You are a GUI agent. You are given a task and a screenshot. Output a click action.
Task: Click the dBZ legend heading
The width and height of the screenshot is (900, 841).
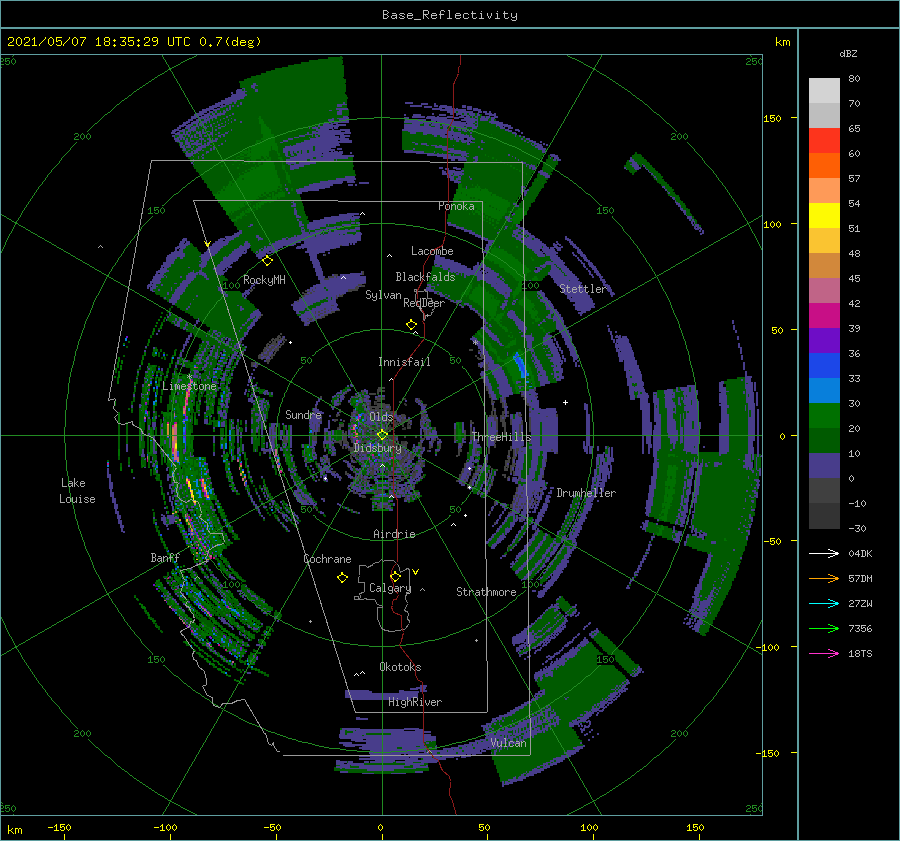click(x=848, y=54)
